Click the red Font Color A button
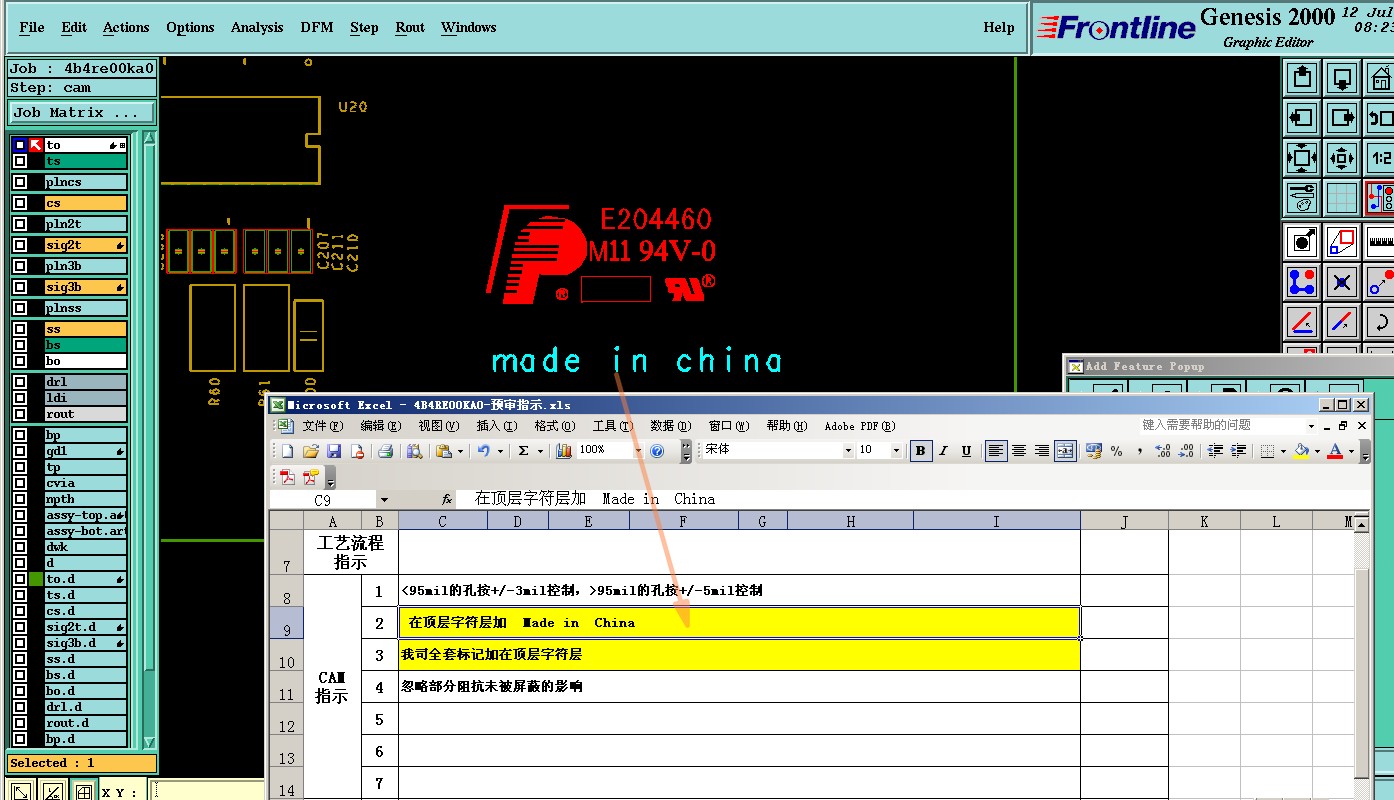Image resolution: width=1394 pixels, height=800 pixels. [1335, 451]
